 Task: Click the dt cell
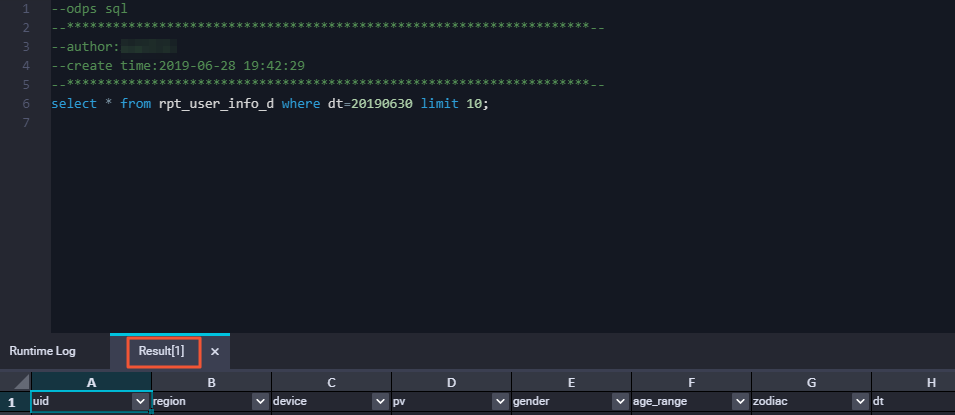(x=914, y=402)
